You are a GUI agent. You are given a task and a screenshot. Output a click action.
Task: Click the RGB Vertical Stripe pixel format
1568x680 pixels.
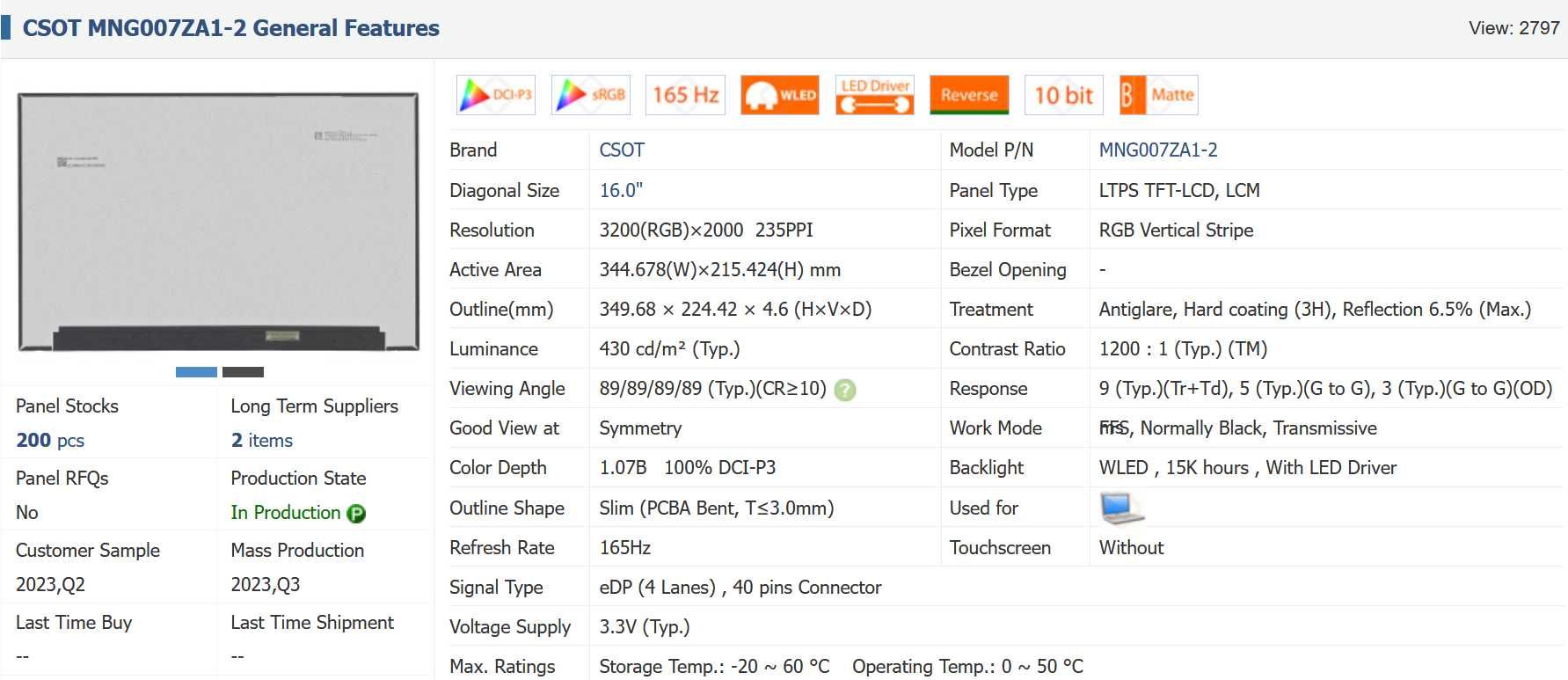pyautogui.click(x=1177, y=230)
